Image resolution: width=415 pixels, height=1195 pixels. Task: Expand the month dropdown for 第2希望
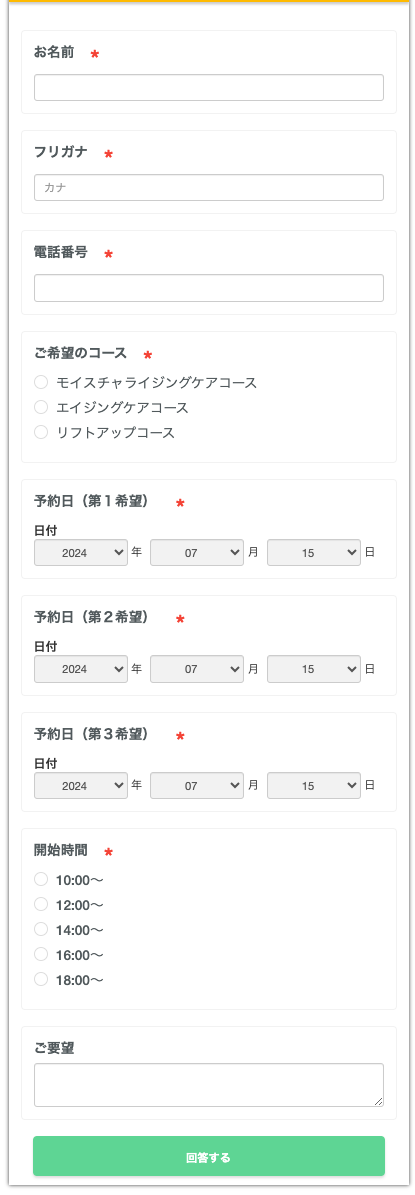[x=197, y=669]
